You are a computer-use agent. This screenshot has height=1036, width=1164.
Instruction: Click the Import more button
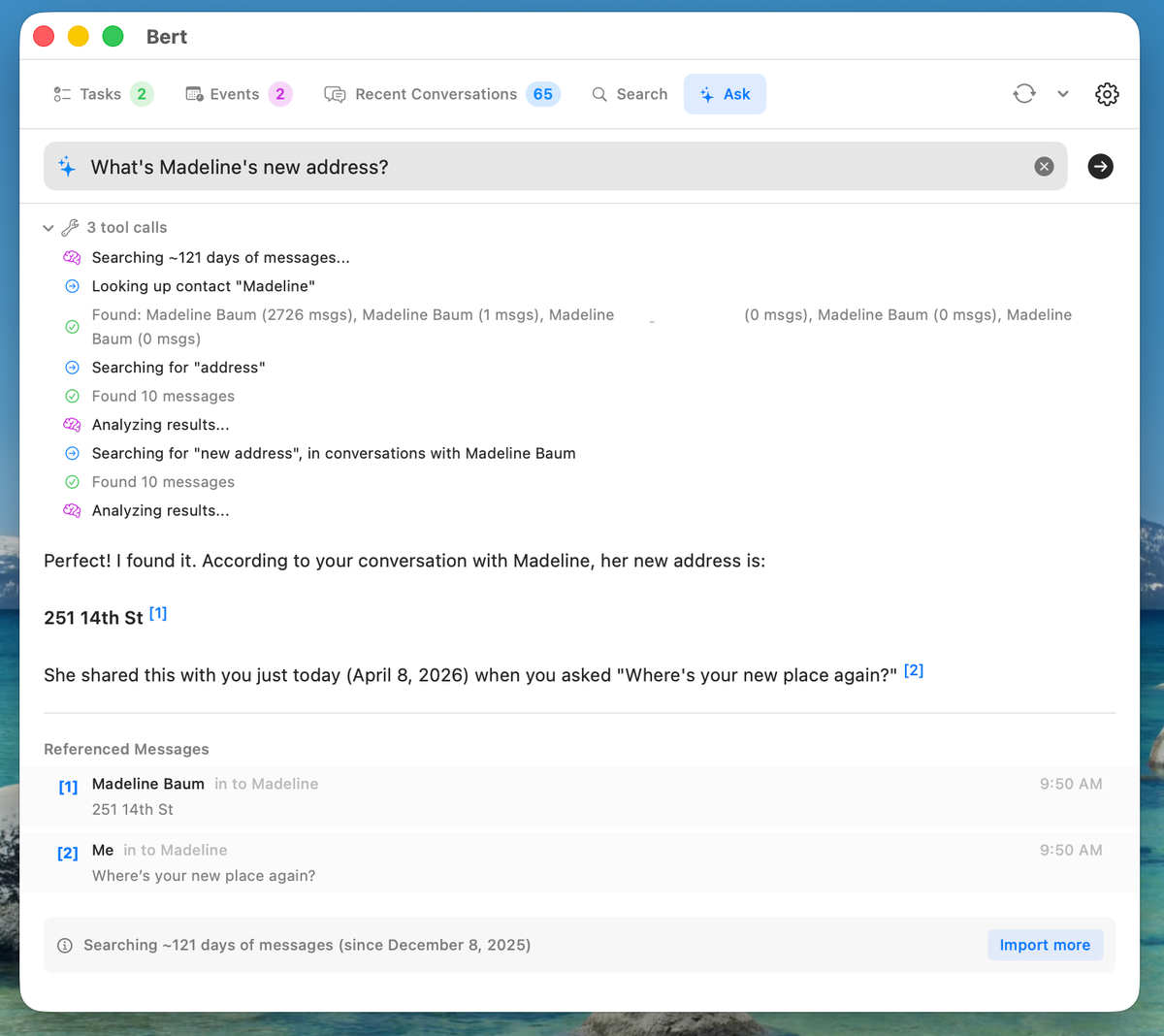[x=1045, y=945]
